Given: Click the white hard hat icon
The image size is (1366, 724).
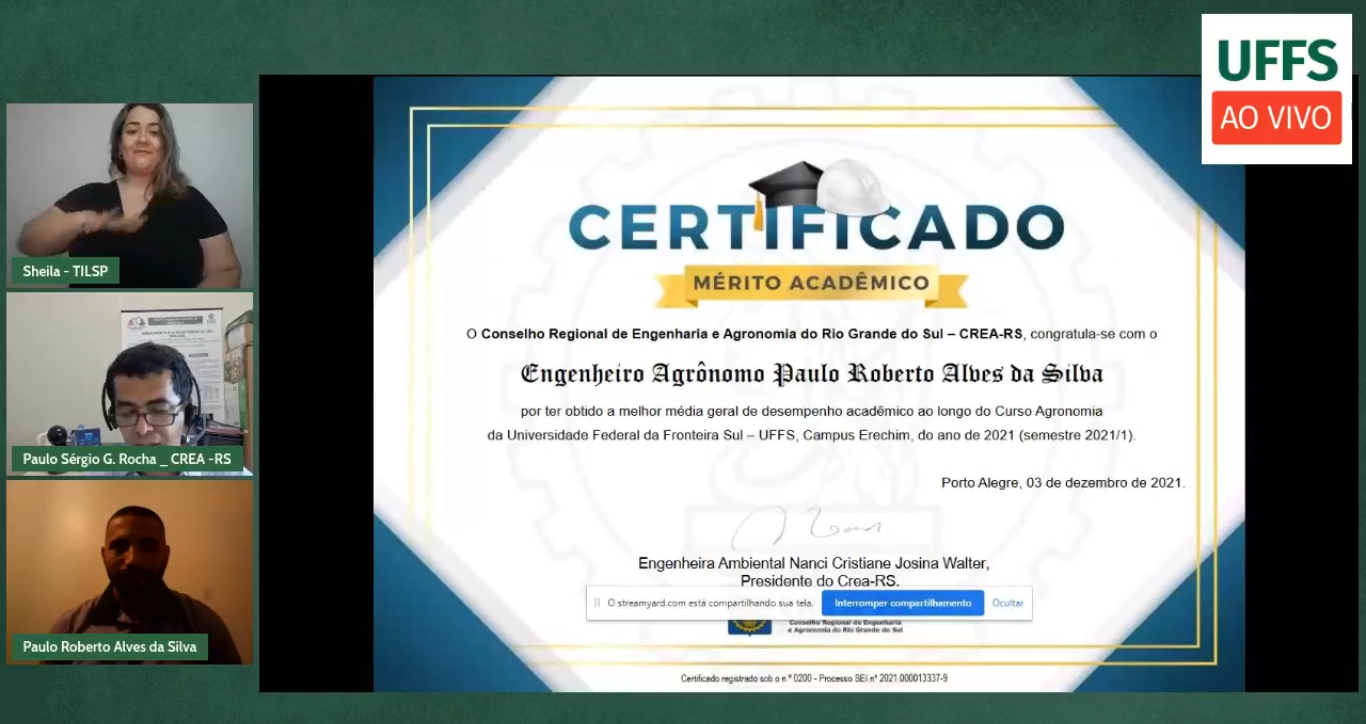Looking at the screenshot, I should pyautogui.click(x=851, y=187).
